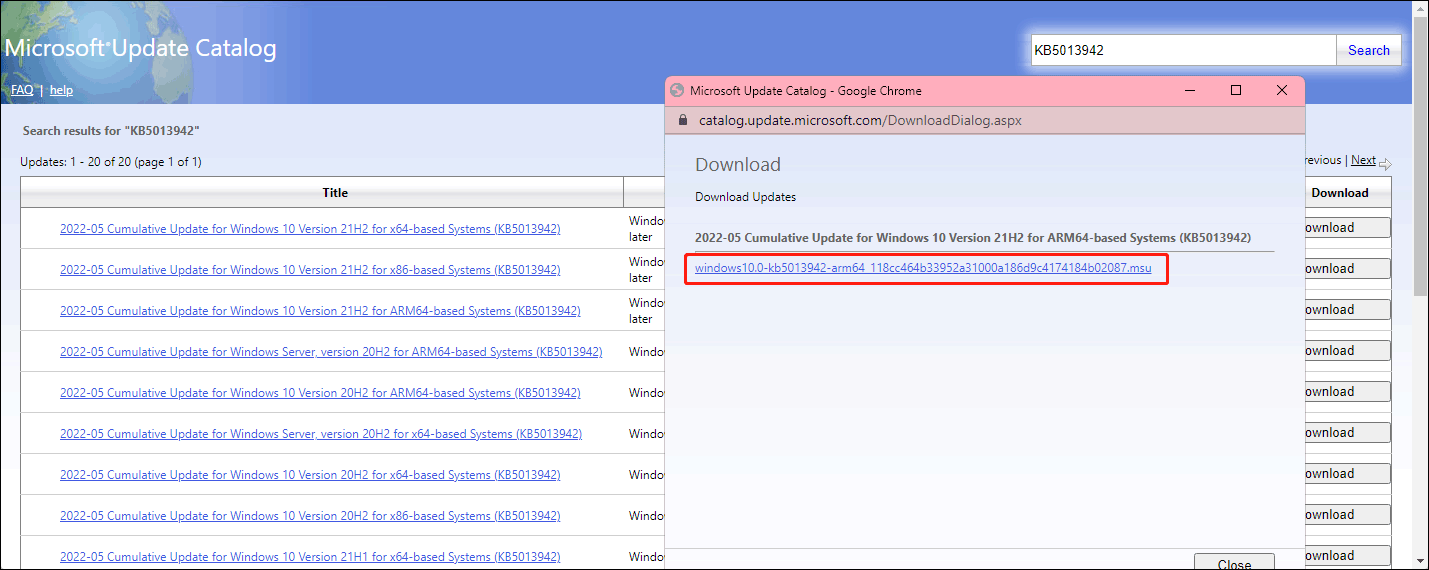Open Windows 10 21H1 x64-based Systems update link
This screenshot has width=1429, height=570.
point(310,557)
